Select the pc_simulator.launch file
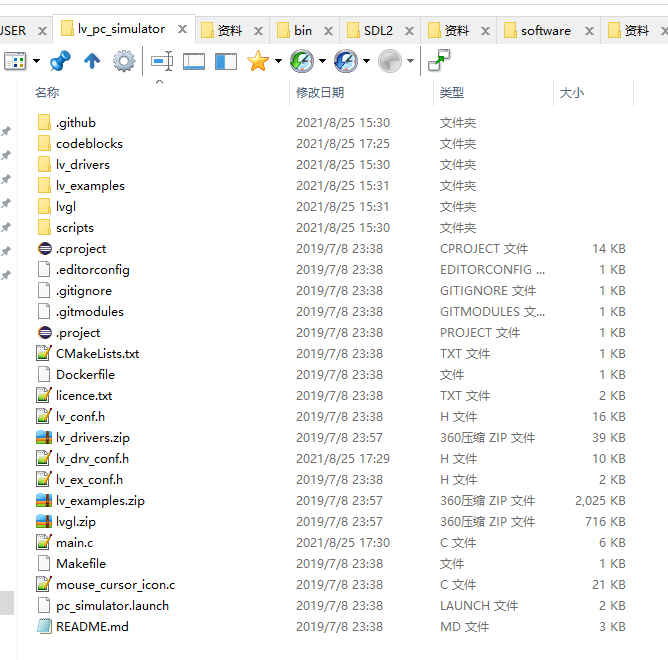This screenshot has width=668, height=660. (x=112, y=605)
